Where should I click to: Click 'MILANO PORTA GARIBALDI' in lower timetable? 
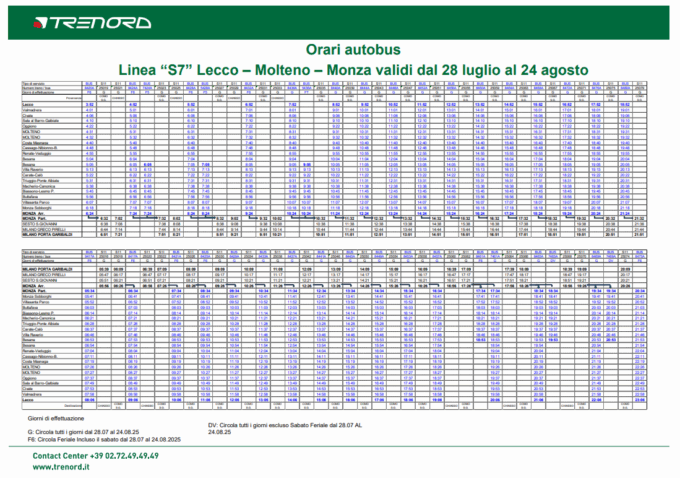46,269
